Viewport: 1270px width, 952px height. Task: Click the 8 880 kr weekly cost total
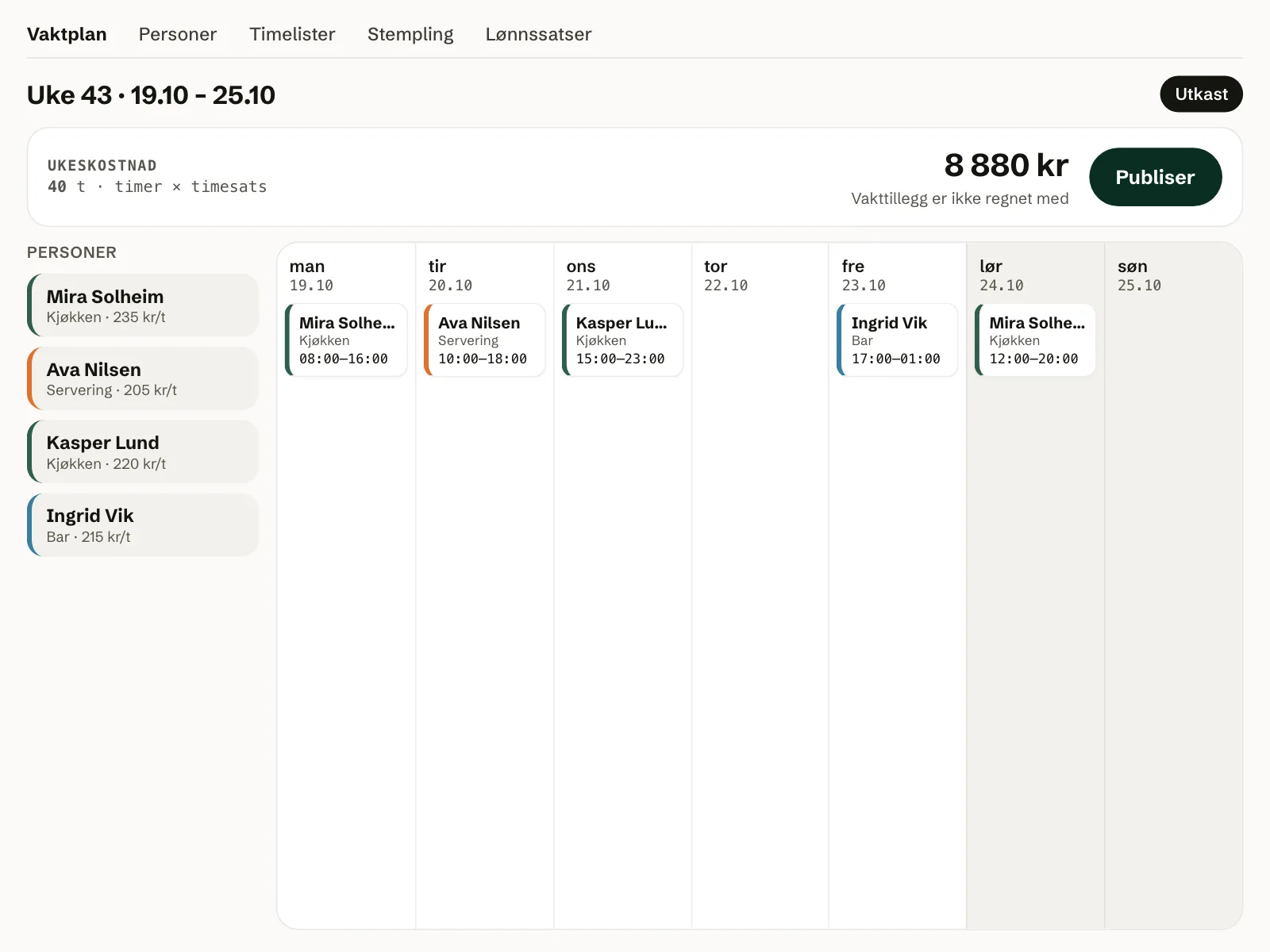pos(1006,165)
